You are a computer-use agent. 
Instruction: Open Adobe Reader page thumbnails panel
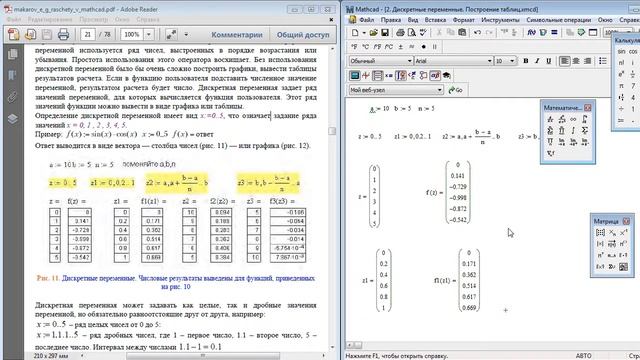coord(13,54)
